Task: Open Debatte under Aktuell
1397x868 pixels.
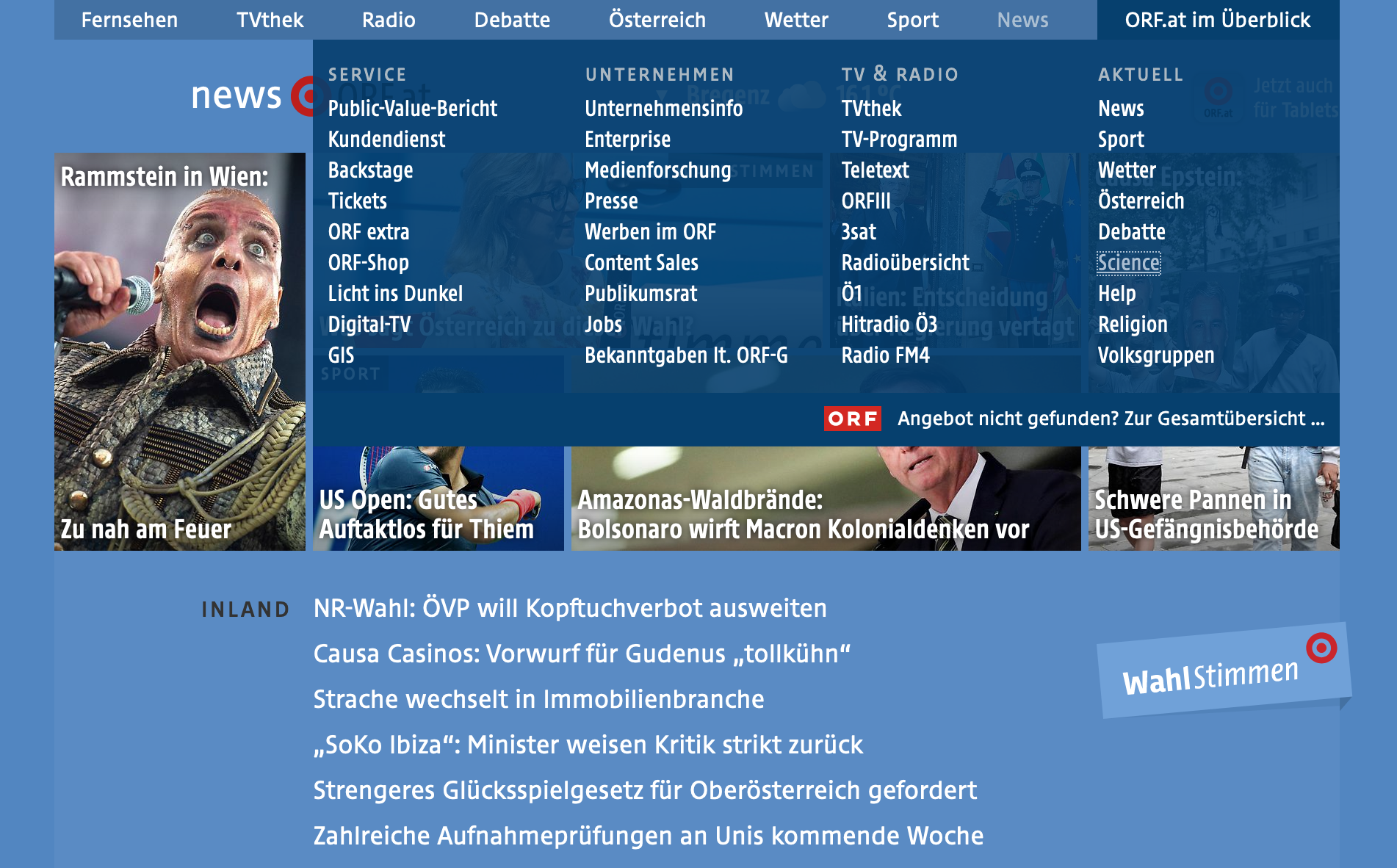Action: [x=1132, y=232]
